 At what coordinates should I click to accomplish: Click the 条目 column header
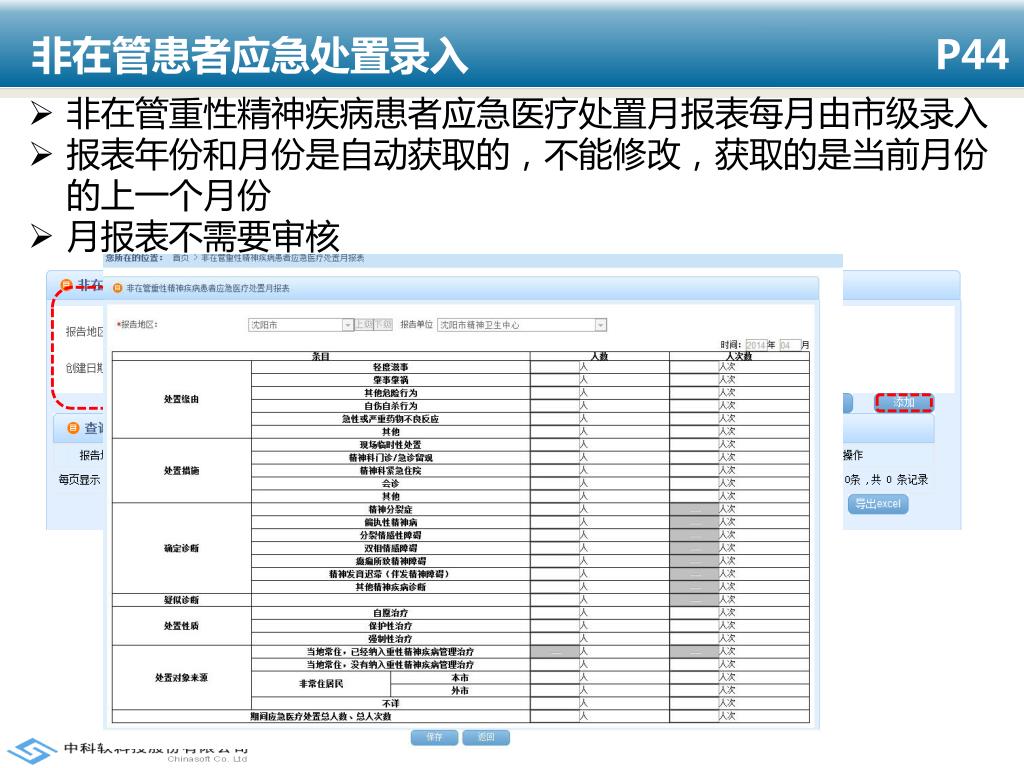pyautogui.click(x=321, y=357)
